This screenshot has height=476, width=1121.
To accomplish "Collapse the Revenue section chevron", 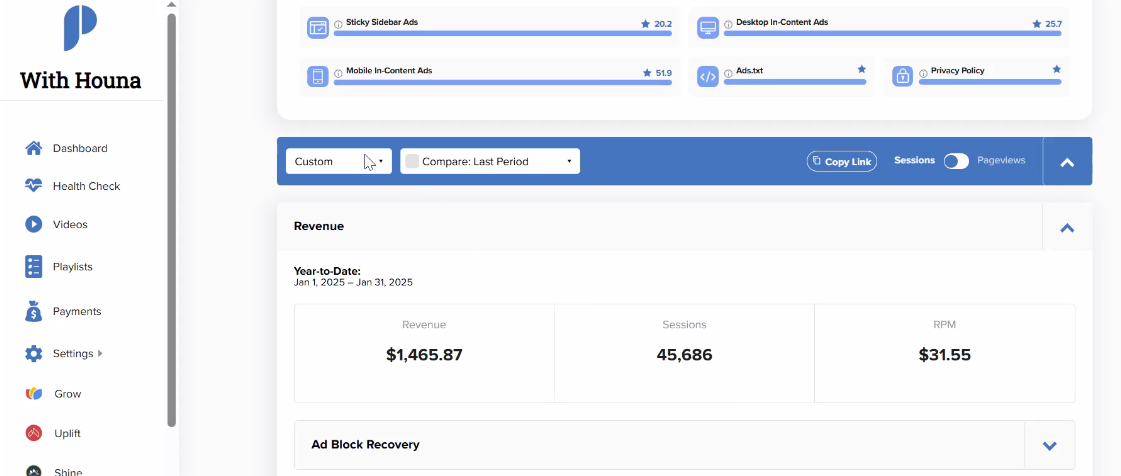I will coord(1067,227).
